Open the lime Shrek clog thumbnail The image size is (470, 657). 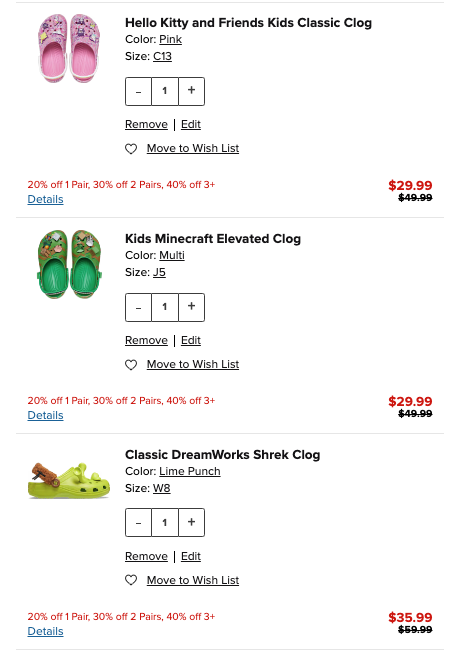[x=69, y=481]
